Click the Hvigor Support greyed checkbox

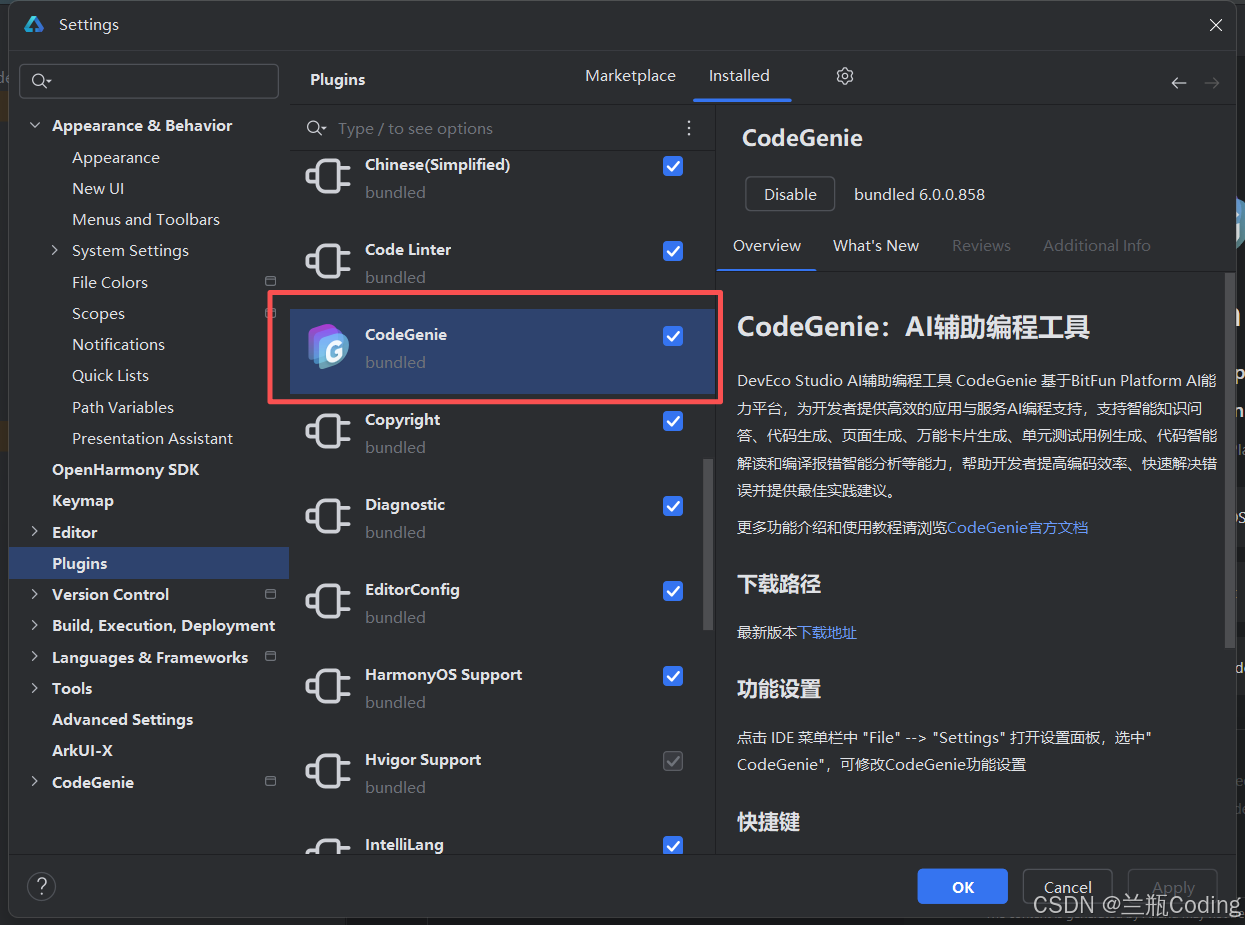pos(673,761)
